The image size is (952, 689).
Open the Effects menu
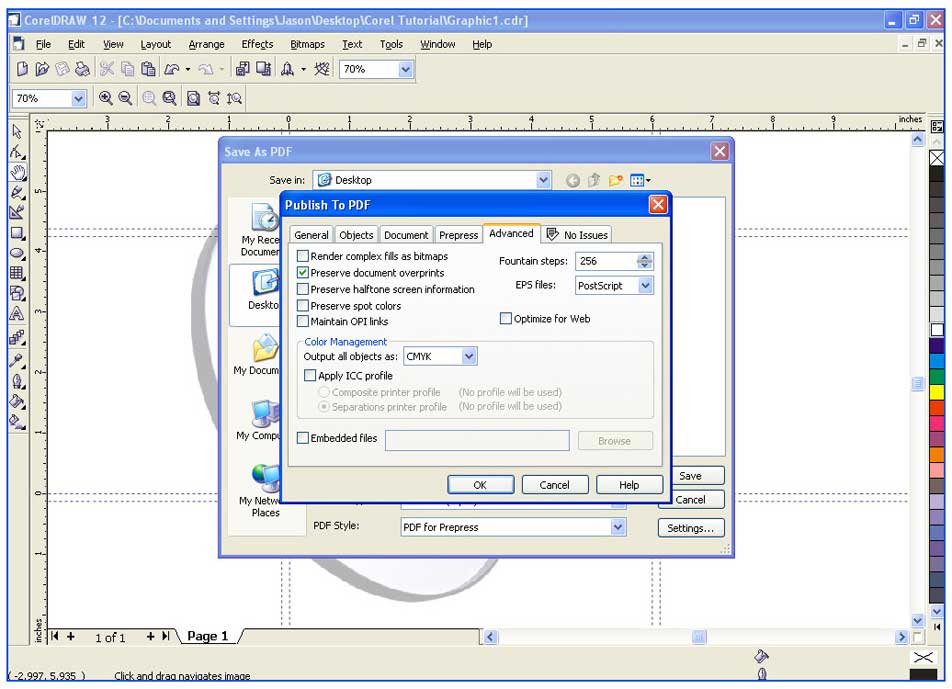click(257, 44)
